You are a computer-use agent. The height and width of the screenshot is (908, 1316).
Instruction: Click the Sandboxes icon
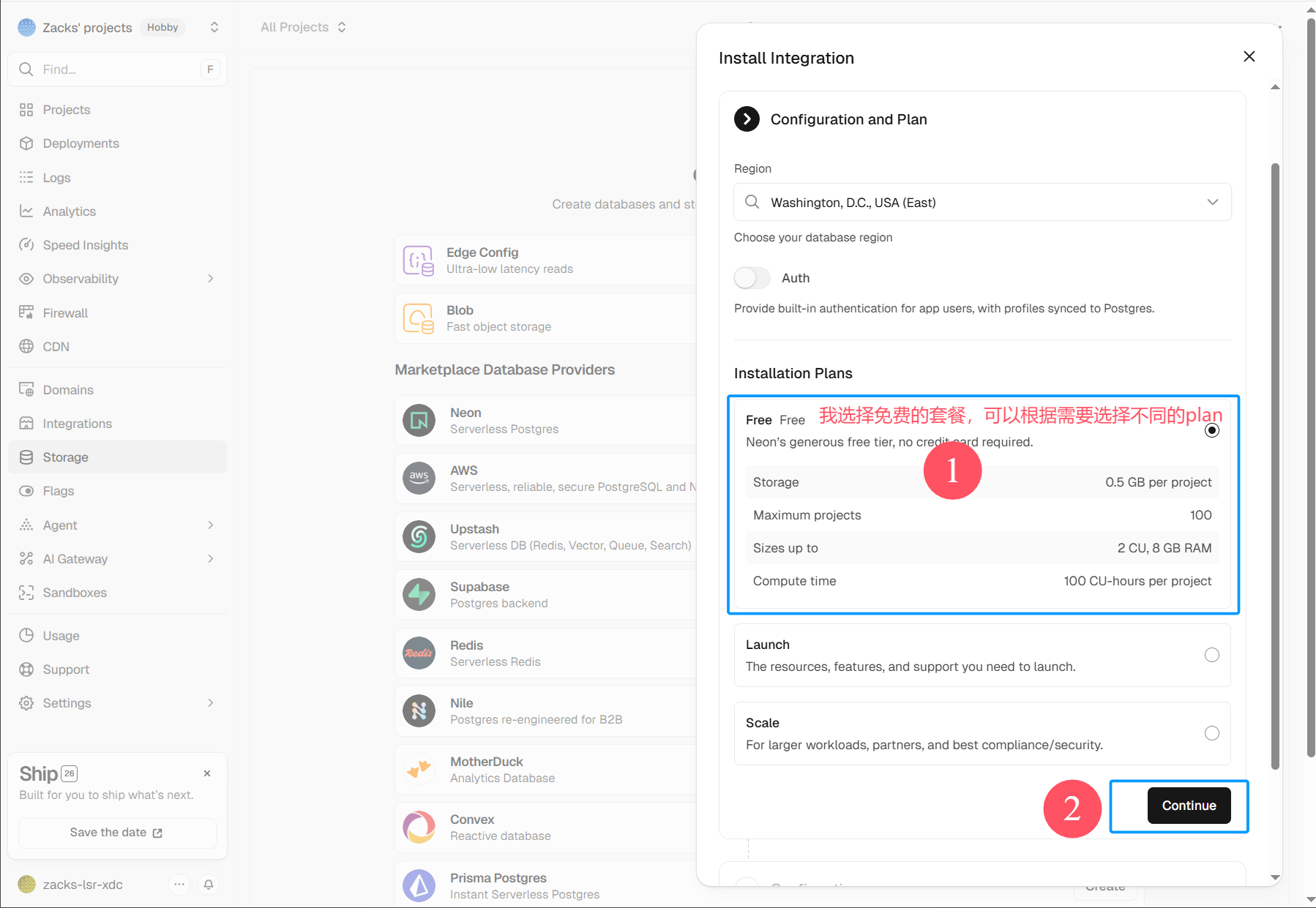(26, 593)
